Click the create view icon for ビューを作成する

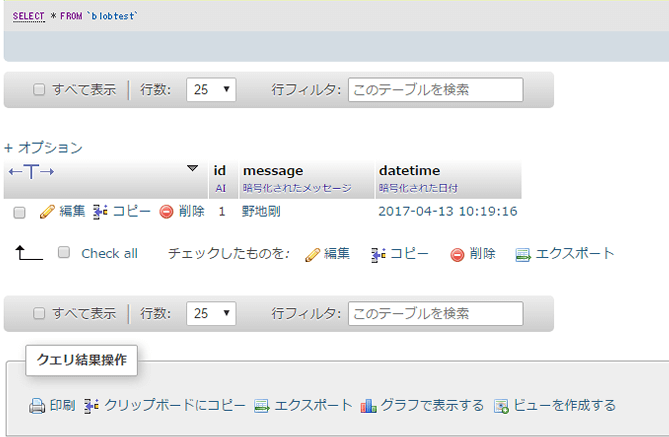(501, 406)
